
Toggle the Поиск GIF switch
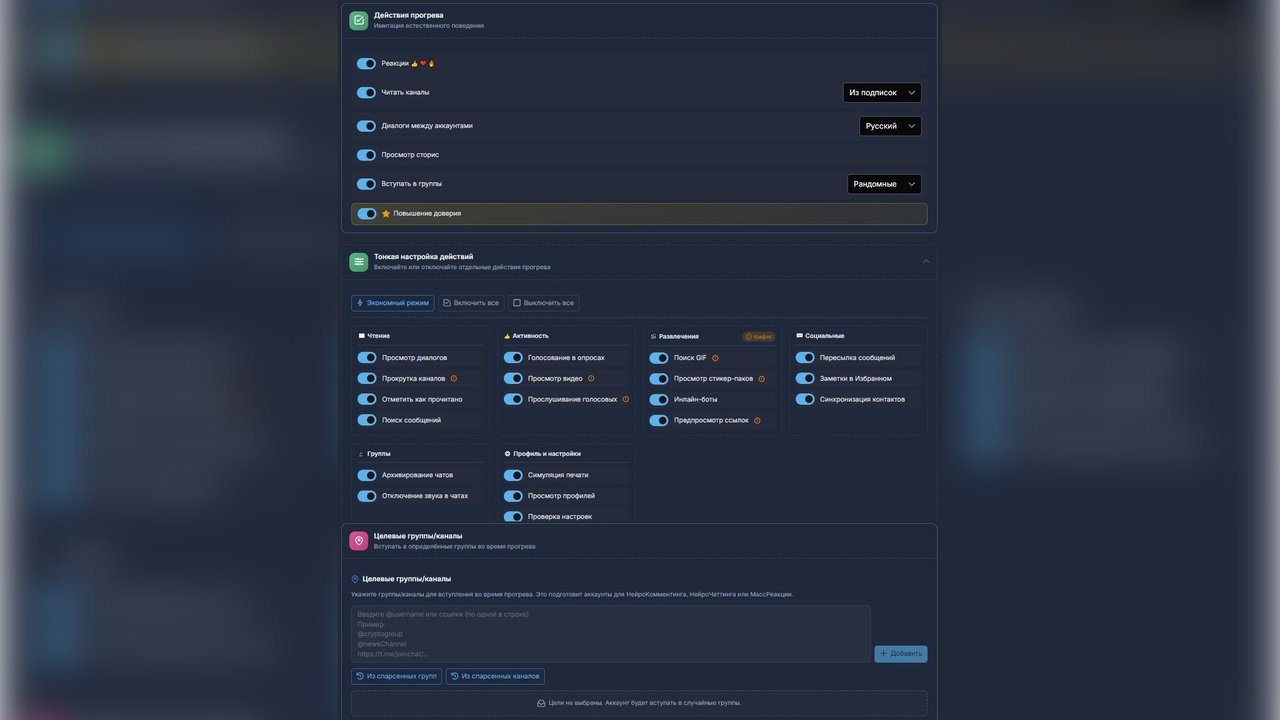coord(659,358)
